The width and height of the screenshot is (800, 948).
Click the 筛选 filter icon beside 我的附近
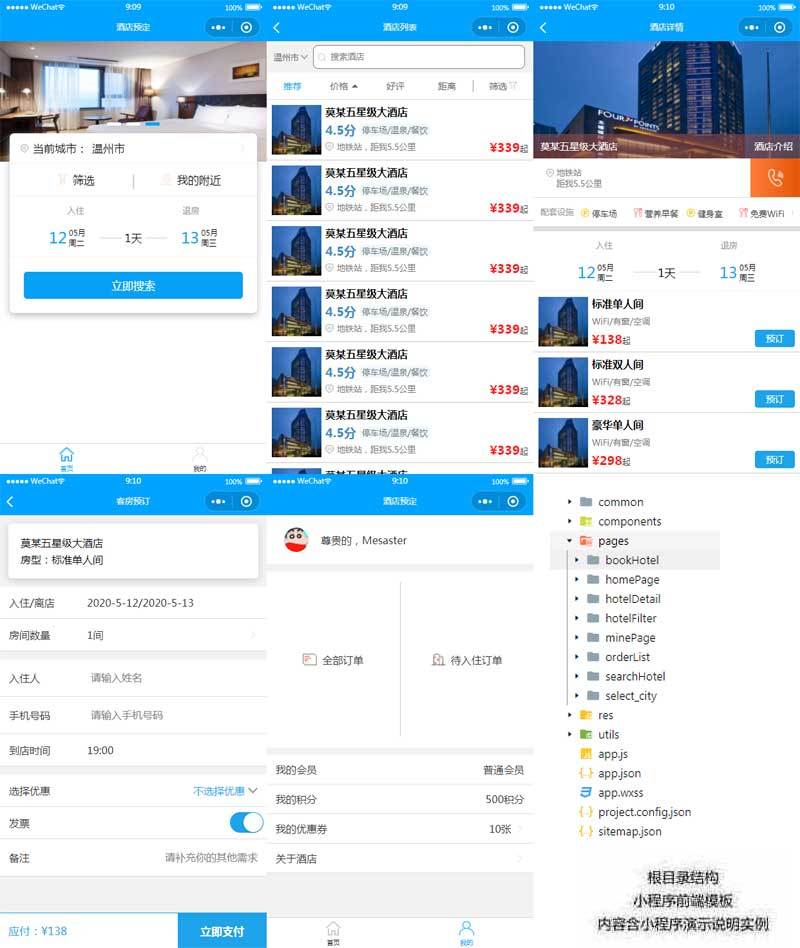click(x=61, y=181)
